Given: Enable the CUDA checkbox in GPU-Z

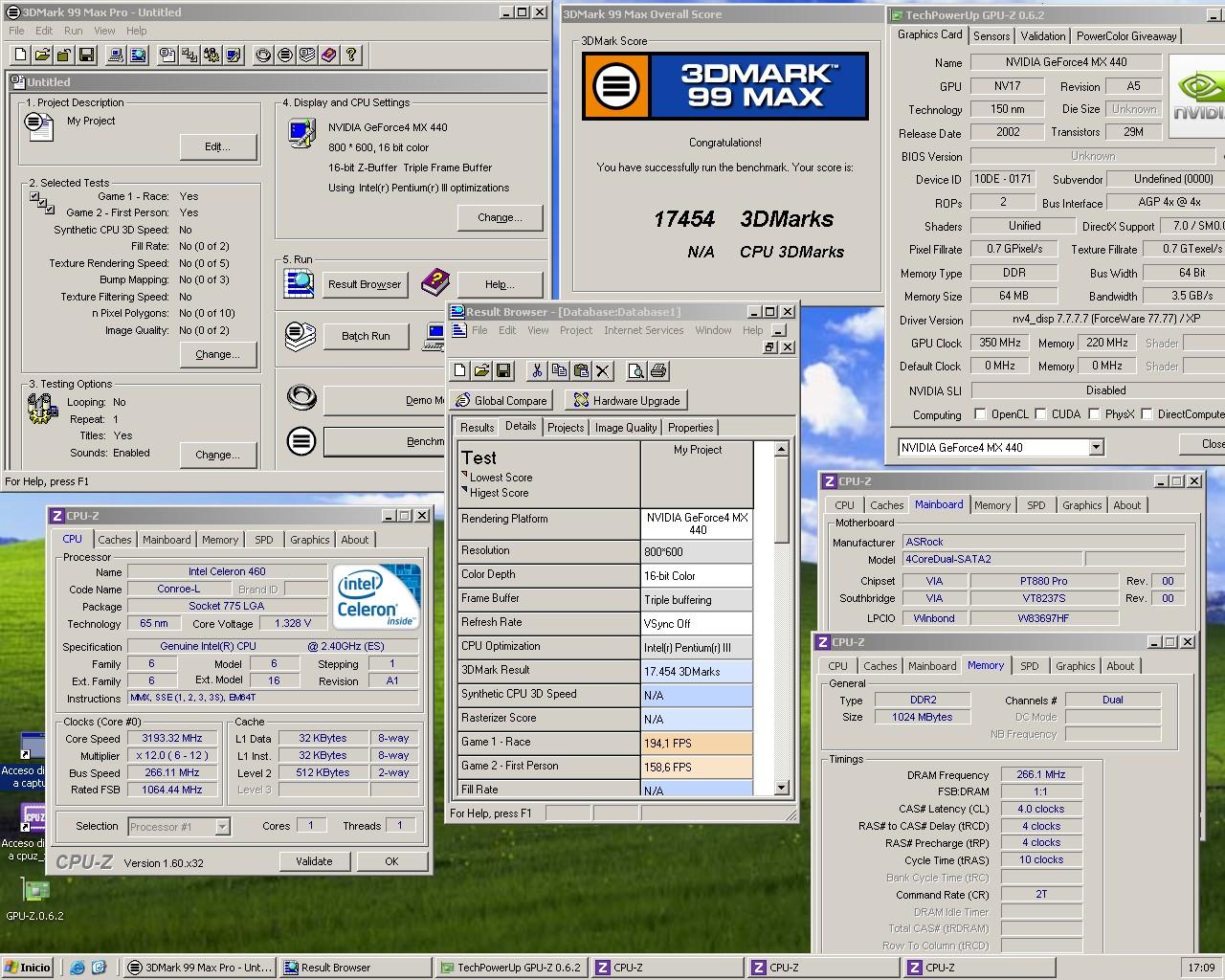Looking at the screenshot, I should (x=1040, y=414).
